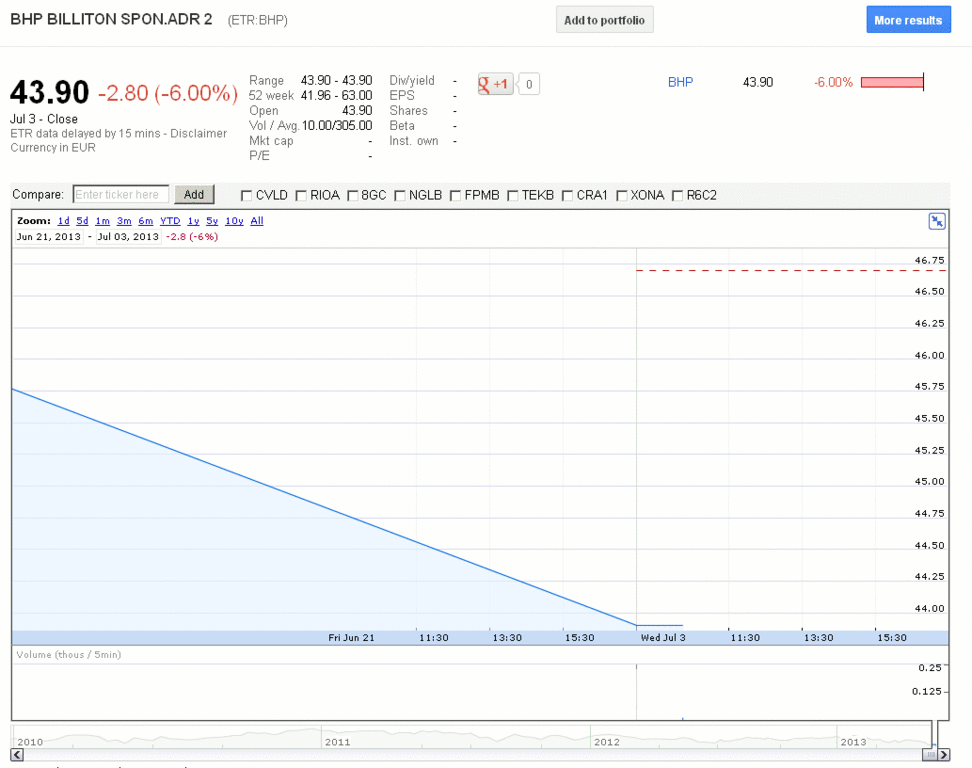Open the Disclaimer link

198,133
